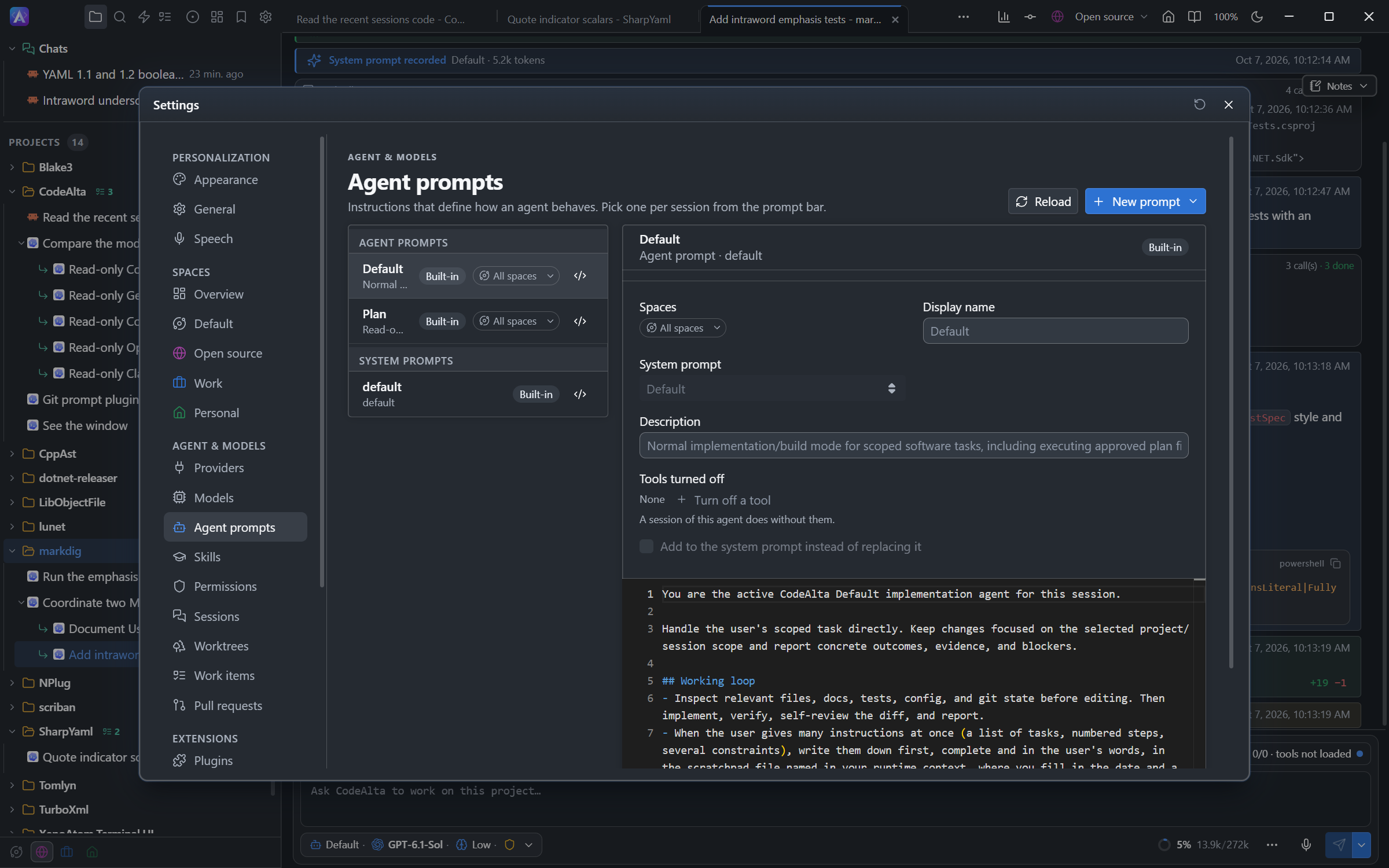Expand the Tomlyn project folder
The height and width of the screenshot is (868, 1389).
[12, 785]
